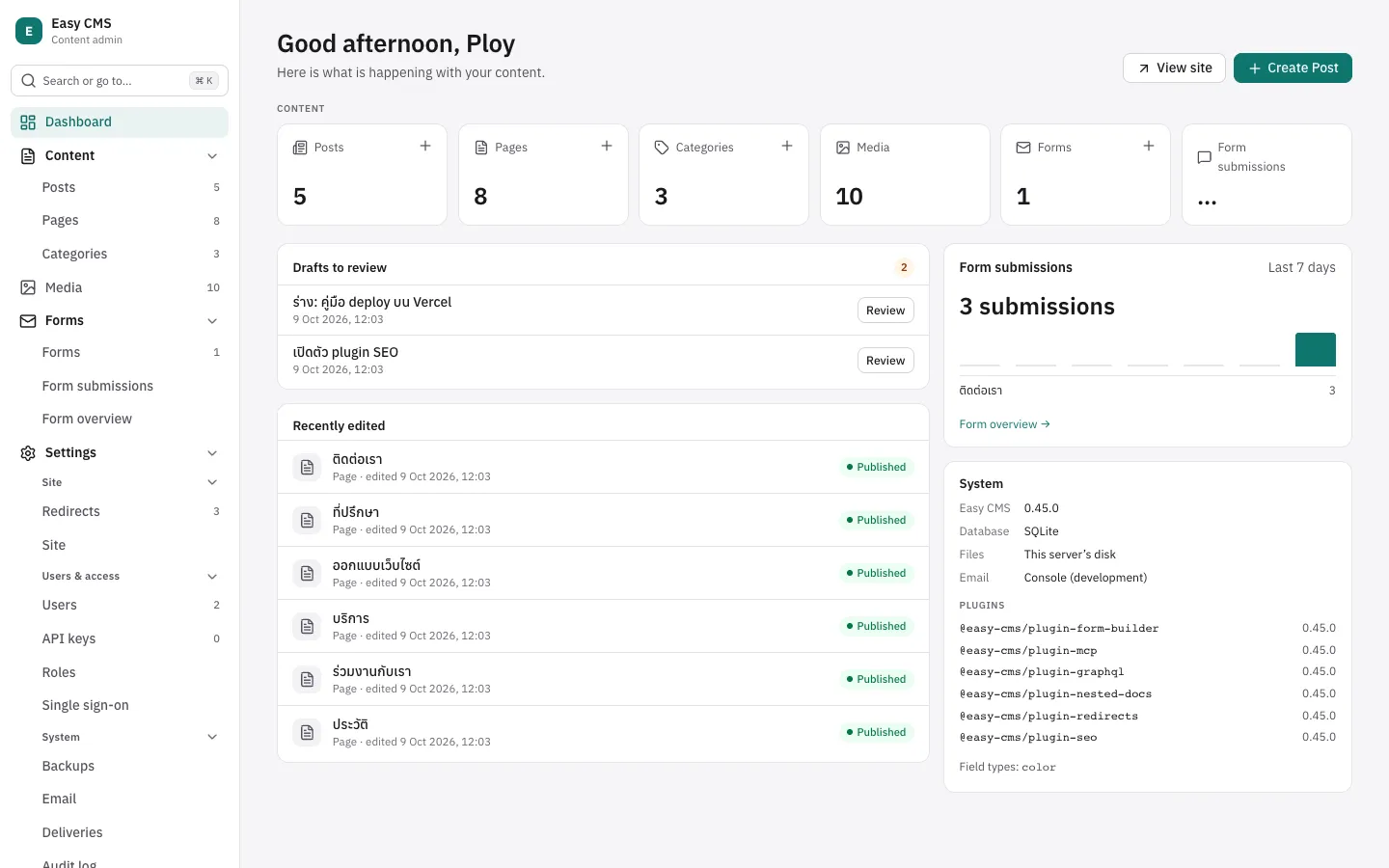Image resolution: width=1389 pixels, height=868 pixels.
Task: Click the Pages card document icon
Action: tap(481, 148)
